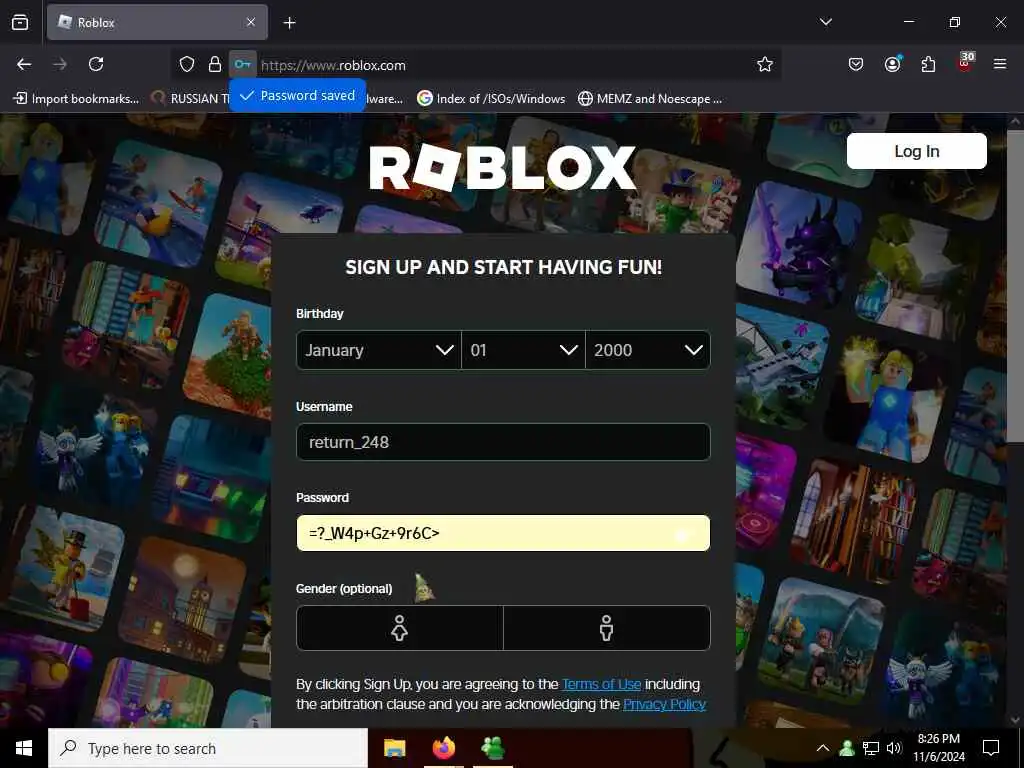The width and height of the screenshot is (1024, 768).
Task: Switch to Firefox in taskbar
Action: coord(444,748)
